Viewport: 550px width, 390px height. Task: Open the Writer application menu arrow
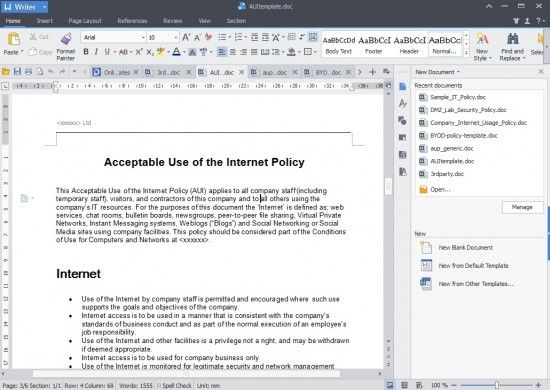point(45,7)
